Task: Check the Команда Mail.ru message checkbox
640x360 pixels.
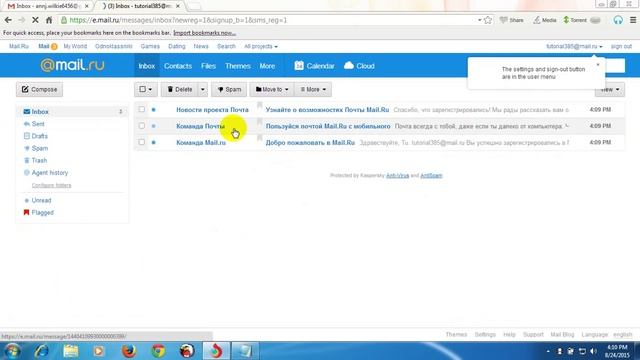Action: click(x=142, y=142)
